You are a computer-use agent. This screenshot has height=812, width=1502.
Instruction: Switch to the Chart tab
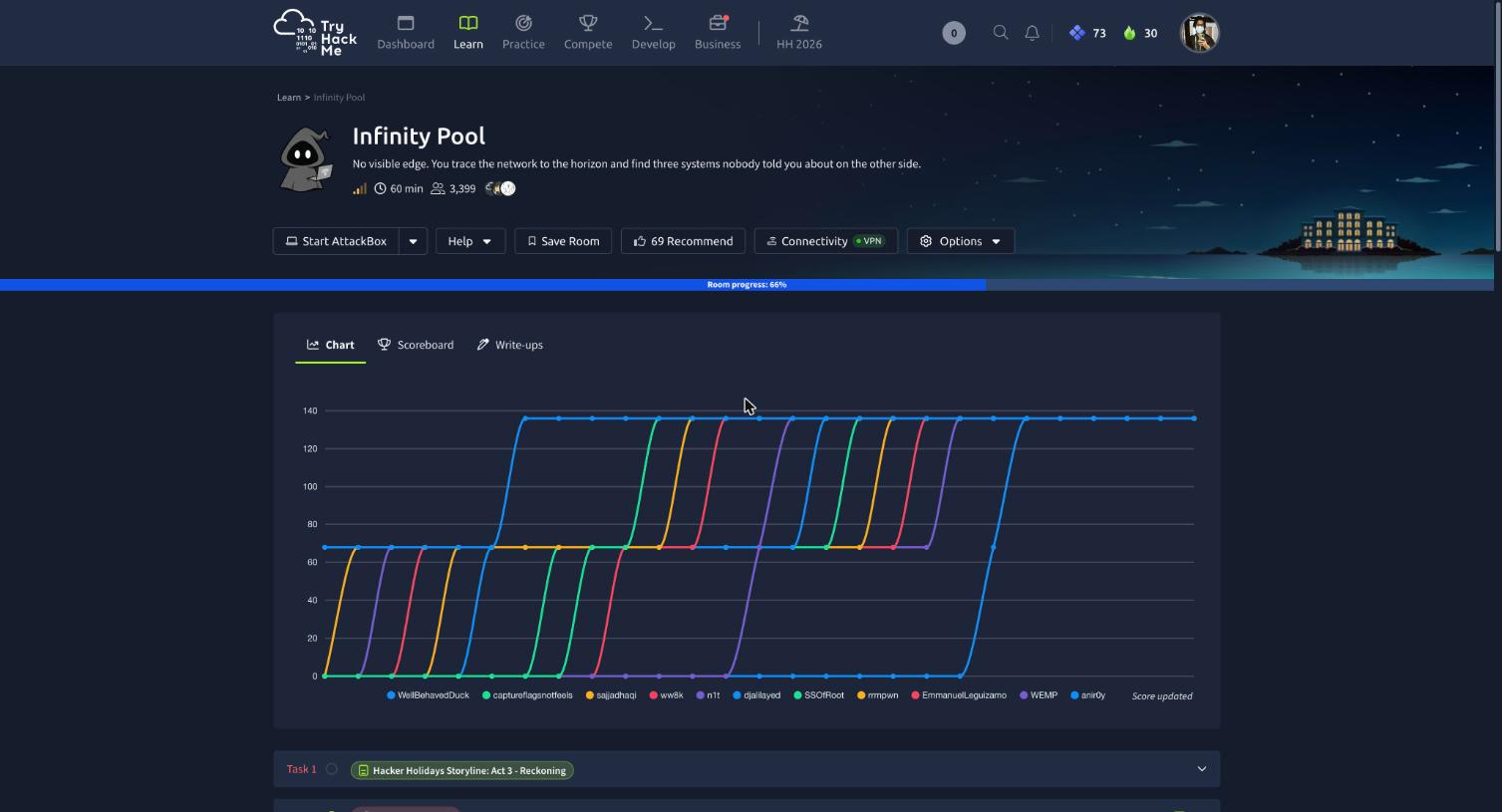331,345
